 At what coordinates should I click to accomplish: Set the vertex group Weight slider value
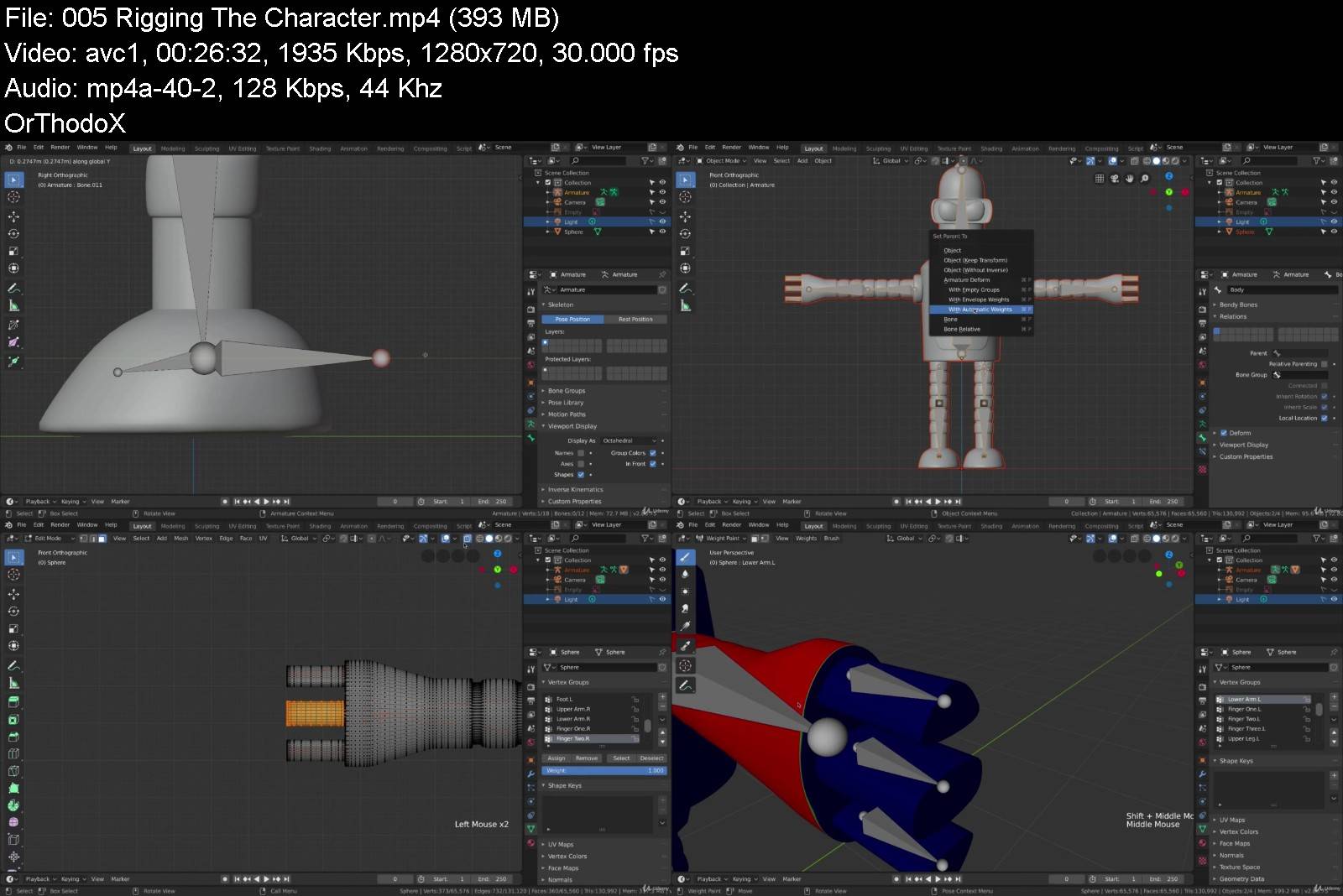(603, 770)
